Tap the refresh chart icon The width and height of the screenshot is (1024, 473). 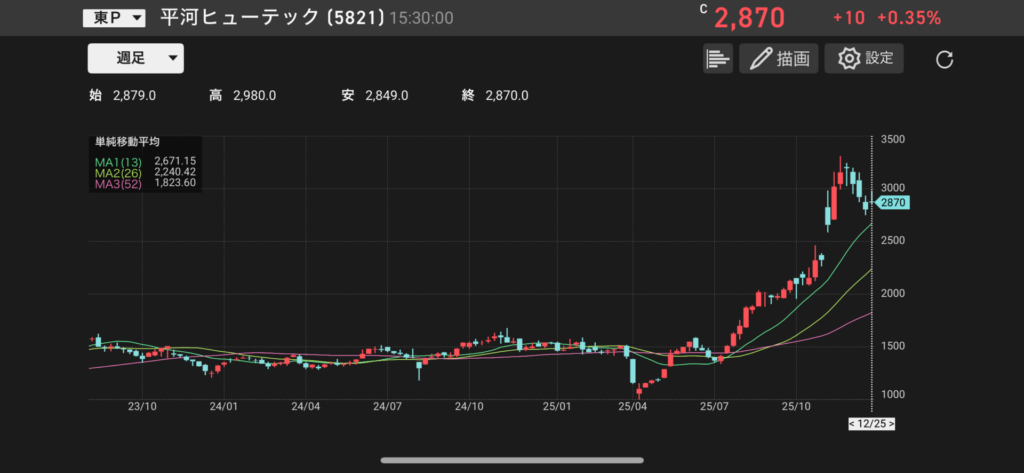tap(944, 59)
